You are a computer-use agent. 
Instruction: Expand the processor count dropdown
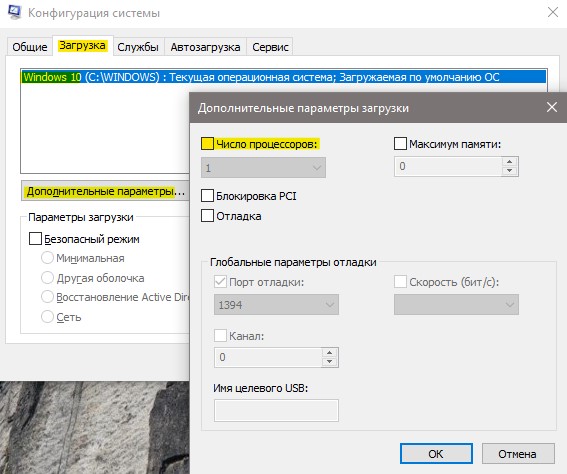tap(263, 168)
